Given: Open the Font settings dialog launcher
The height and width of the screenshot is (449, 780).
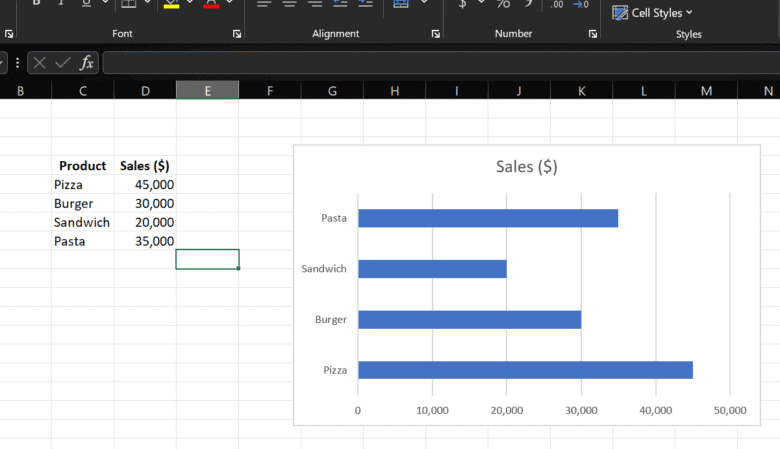Looking at the screenshot, I should [237, 34].
